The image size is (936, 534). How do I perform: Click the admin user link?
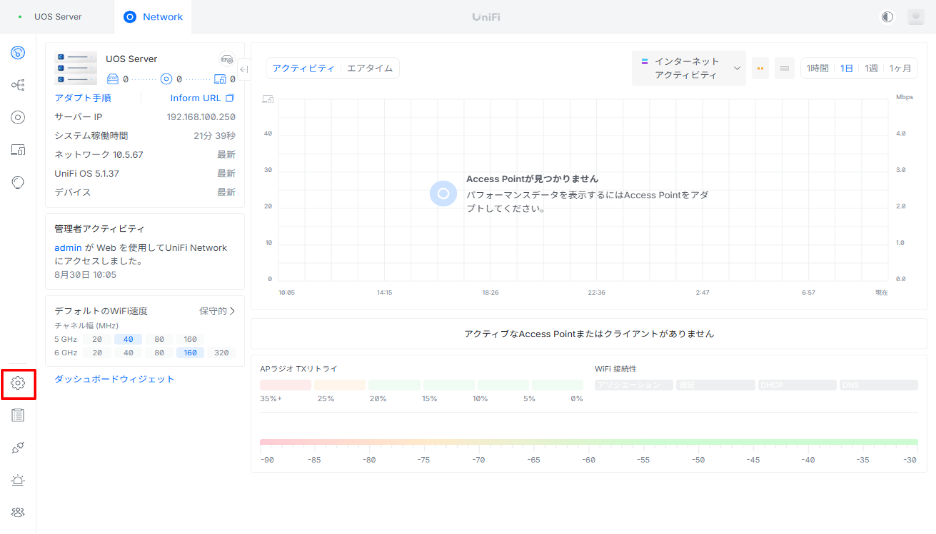point(68,248)
